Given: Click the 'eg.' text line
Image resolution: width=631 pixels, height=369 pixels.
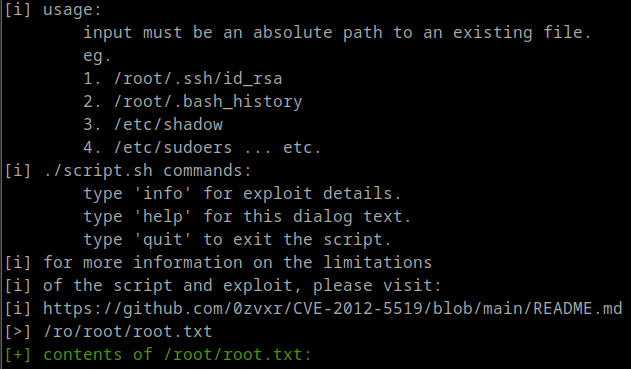Looking at the screenshot, I should coord(97,56).
